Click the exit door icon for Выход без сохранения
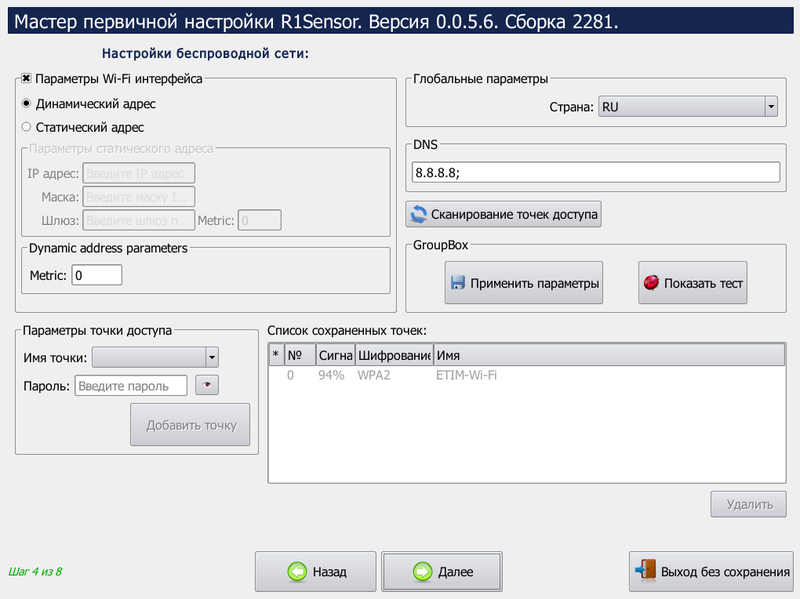The height and width of the screenshot is (599, 800). [646, 571]
